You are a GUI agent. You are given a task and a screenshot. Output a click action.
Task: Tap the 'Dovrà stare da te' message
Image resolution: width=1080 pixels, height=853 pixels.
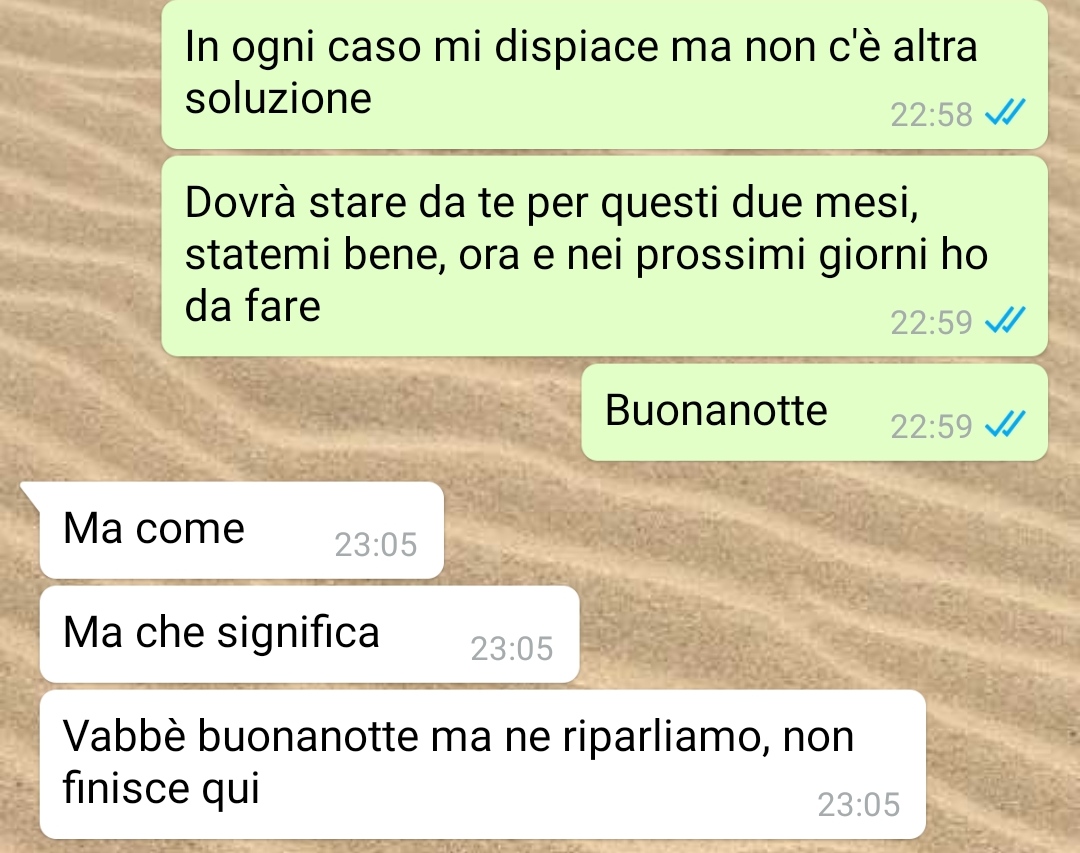coord(604,256)
